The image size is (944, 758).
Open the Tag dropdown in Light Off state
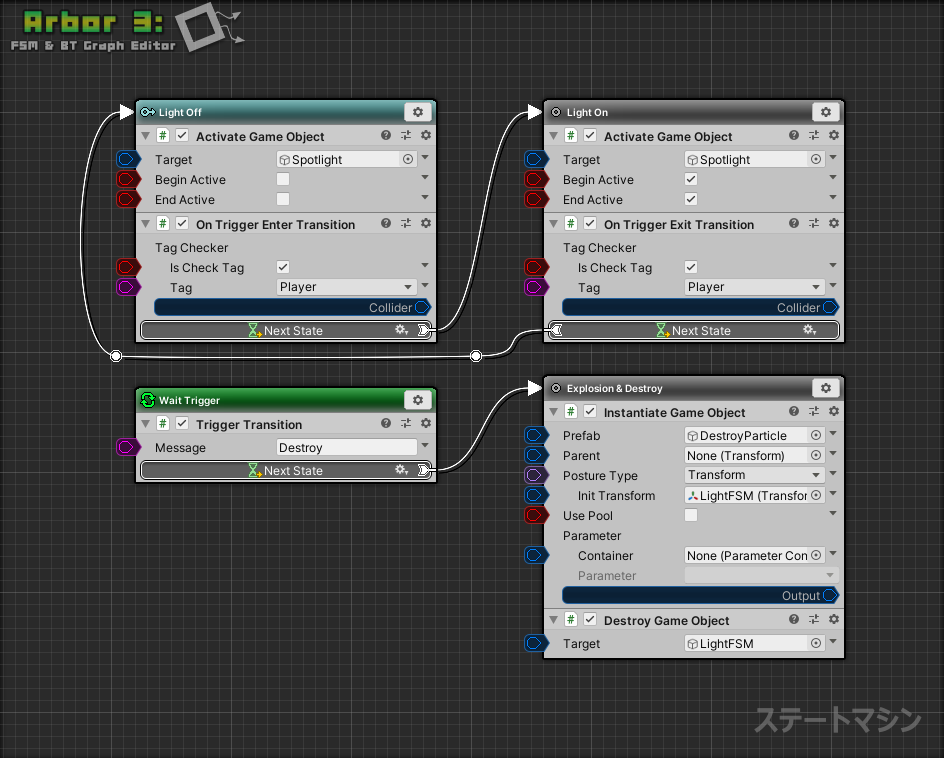pos(346,287)
